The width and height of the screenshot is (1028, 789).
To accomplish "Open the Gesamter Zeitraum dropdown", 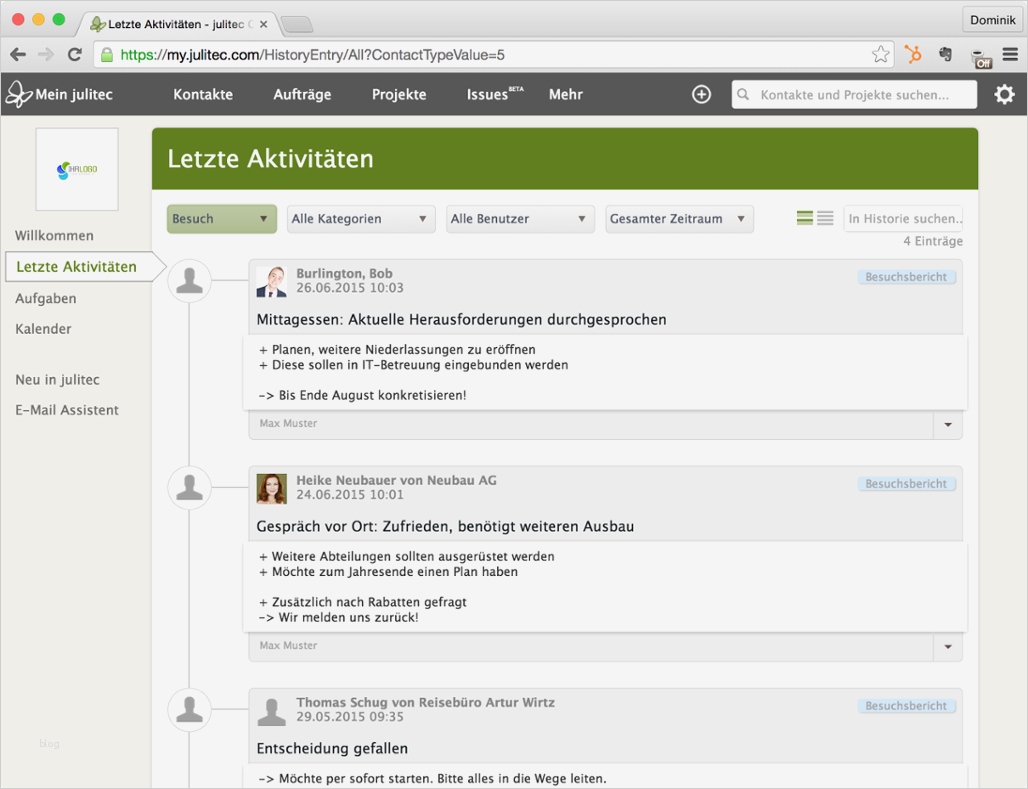I will coord(679,219).
